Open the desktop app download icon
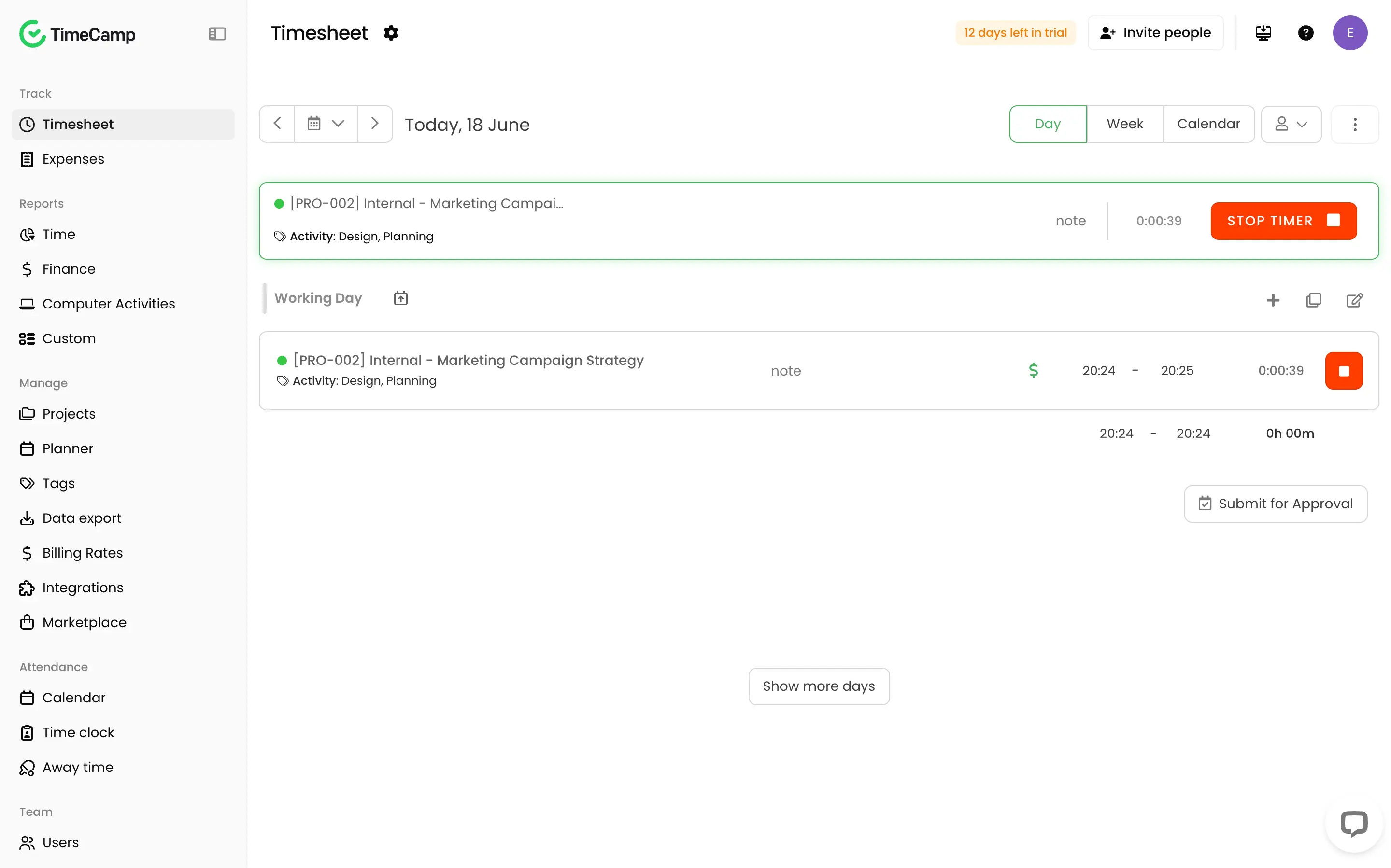Image resolution: width=1391 pixels, height=868 pixels. click(x=1263, y=33)
